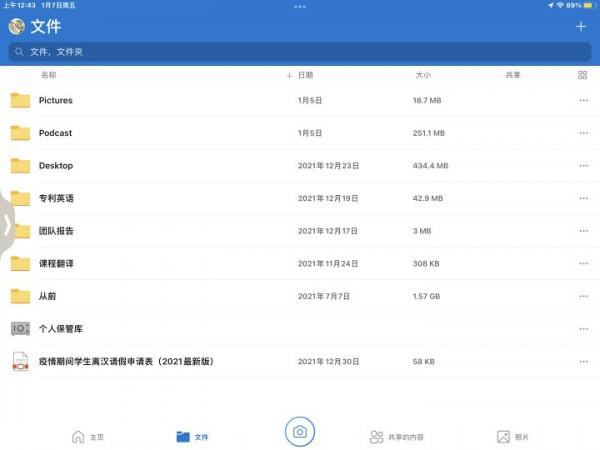
Task: Select 疫情期间学生离汉请假申请表 file name
Action: tap(126, 362)
